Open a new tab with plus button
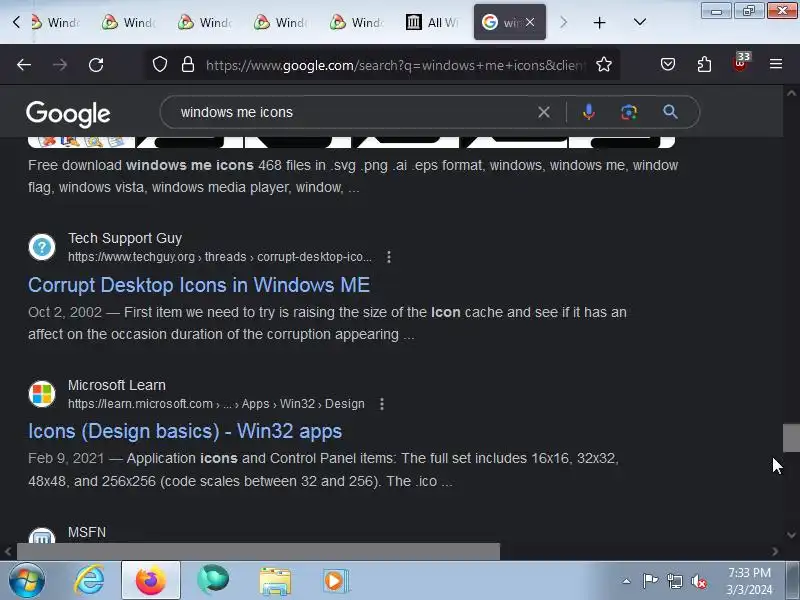The image size is (800, 600). [x=599, y=22]
